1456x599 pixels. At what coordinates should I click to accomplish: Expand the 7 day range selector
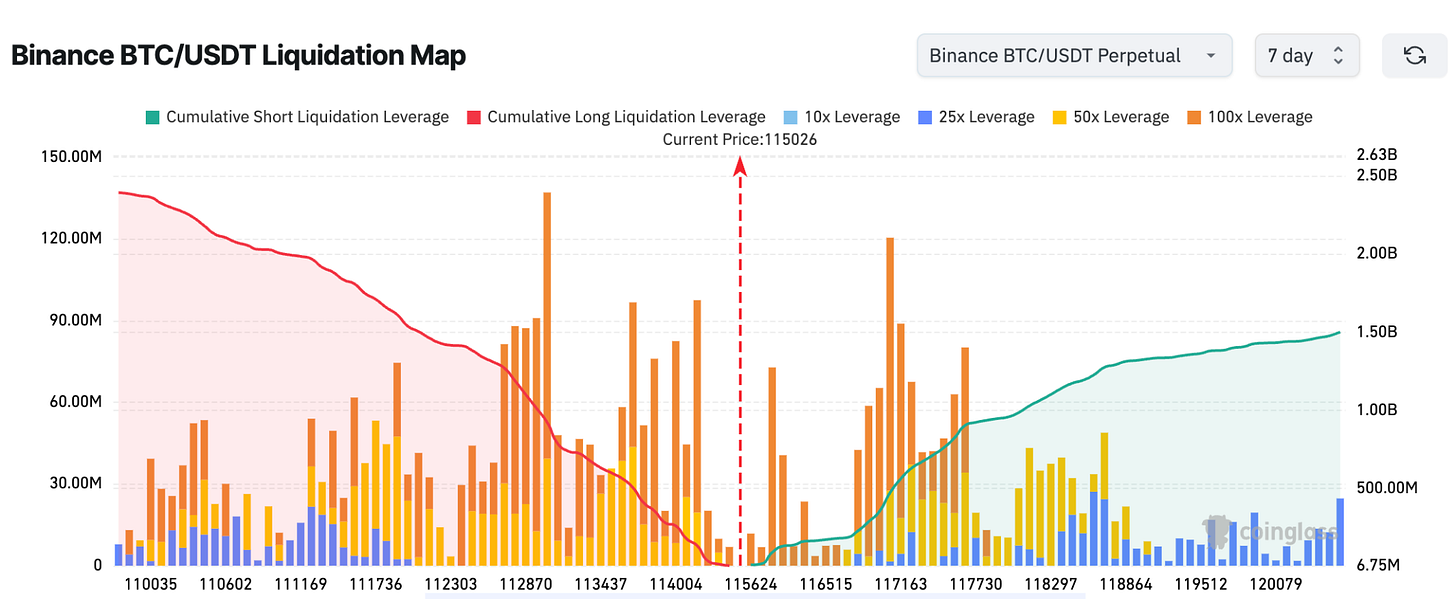(1307, 56)
